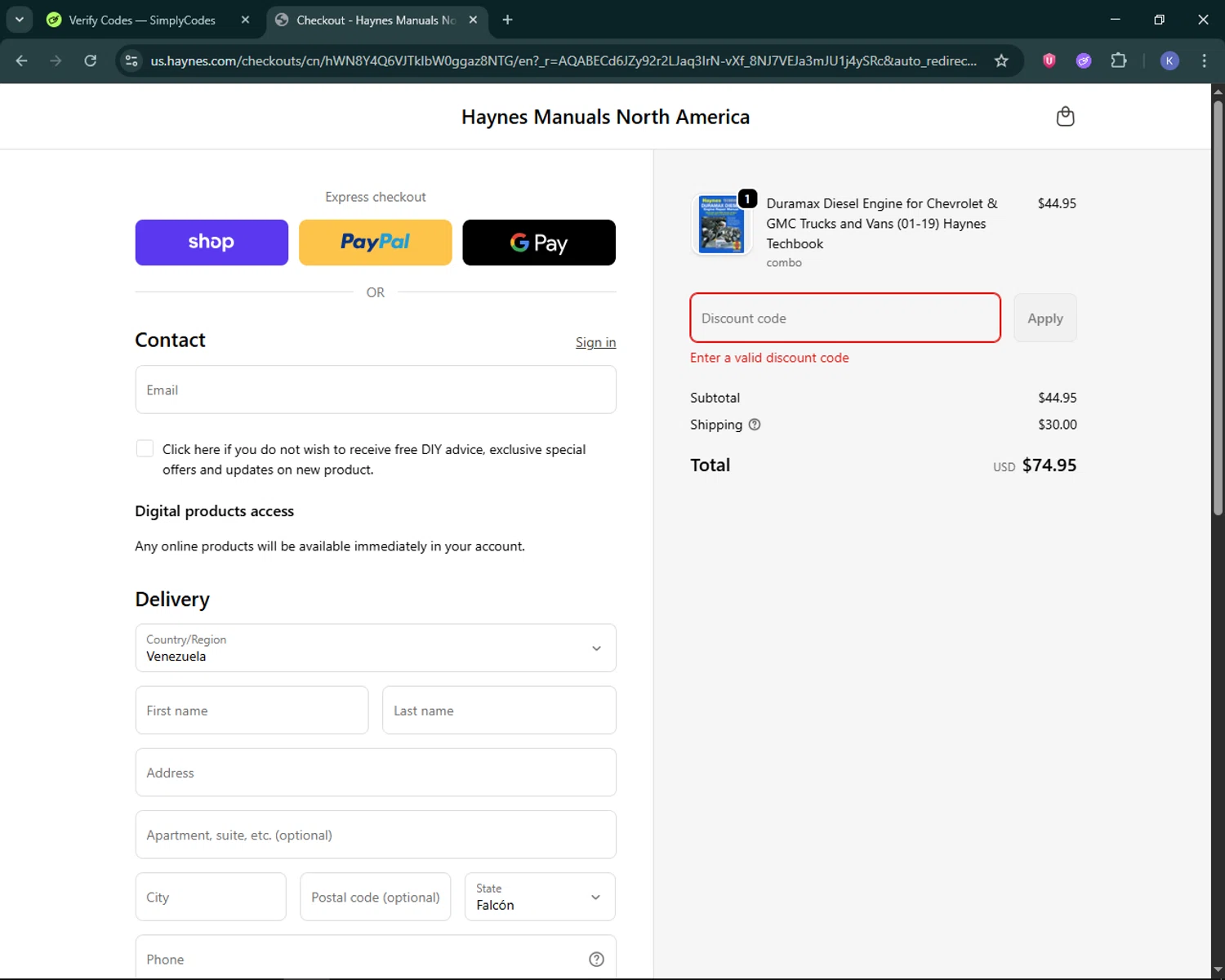Bookmark this page with the star icon
This screenshot has height=980, width=1225.
(x=1001, y=60)
